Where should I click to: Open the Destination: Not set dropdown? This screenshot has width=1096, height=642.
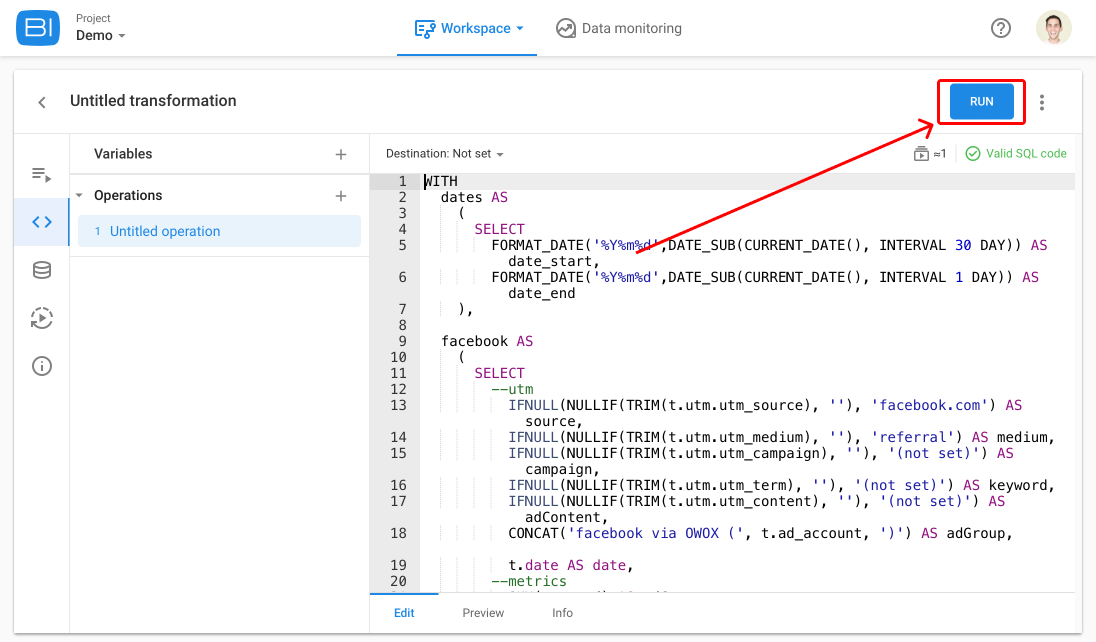tap(445, 154)
